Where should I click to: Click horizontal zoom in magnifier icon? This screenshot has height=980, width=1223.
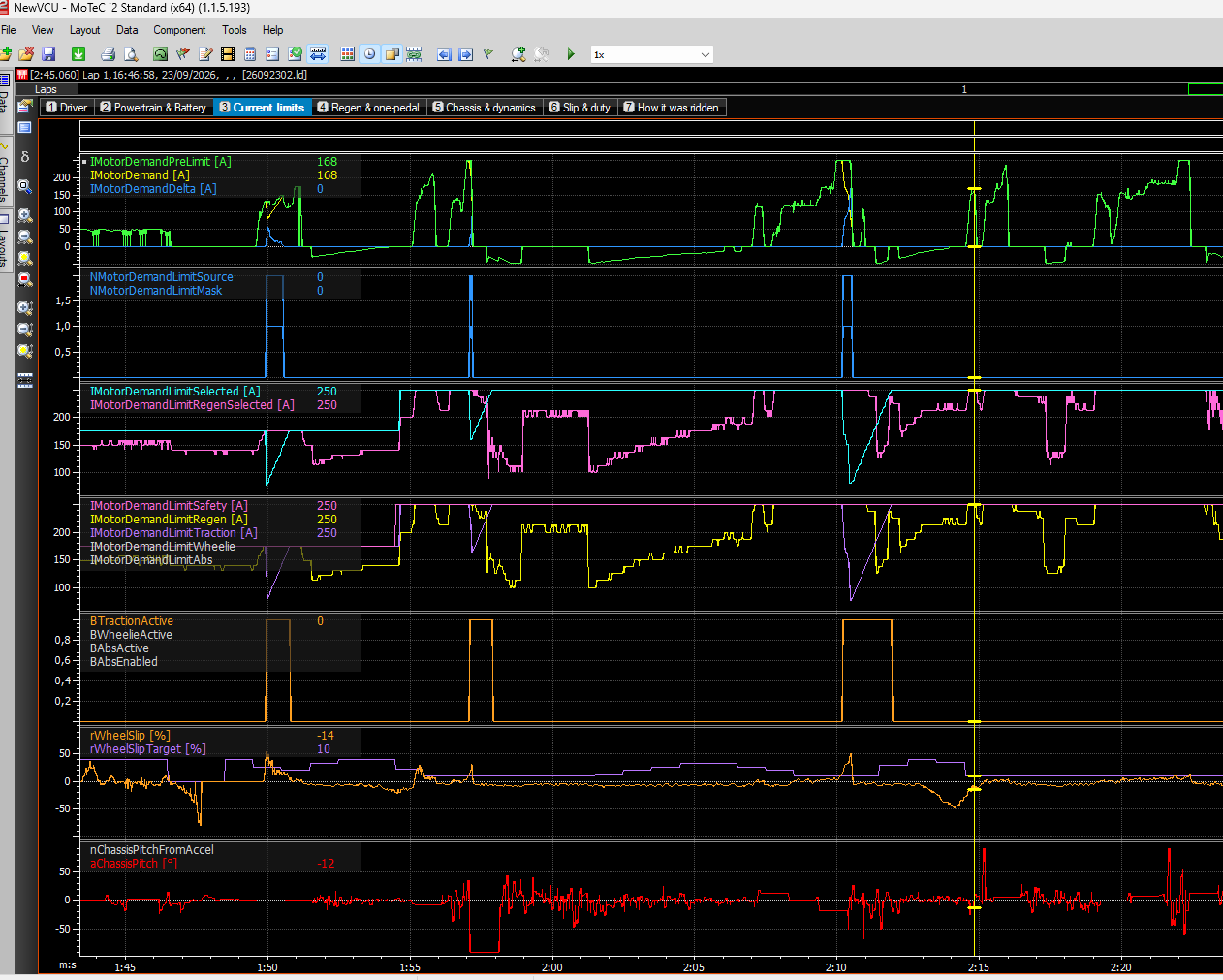(x=25, y=215)
